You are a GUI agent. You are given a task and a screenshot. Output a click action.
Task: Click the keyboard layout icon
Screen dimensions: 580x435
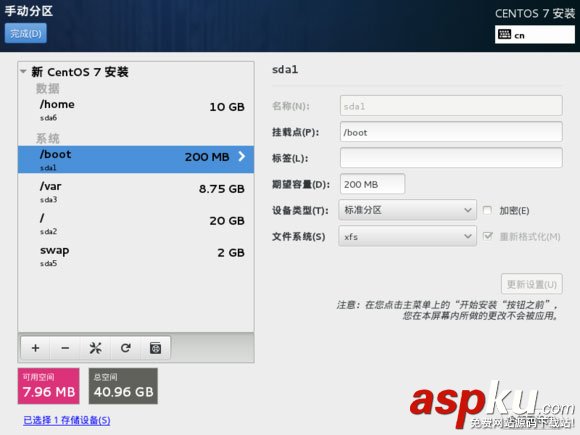(x=504, y=35)
